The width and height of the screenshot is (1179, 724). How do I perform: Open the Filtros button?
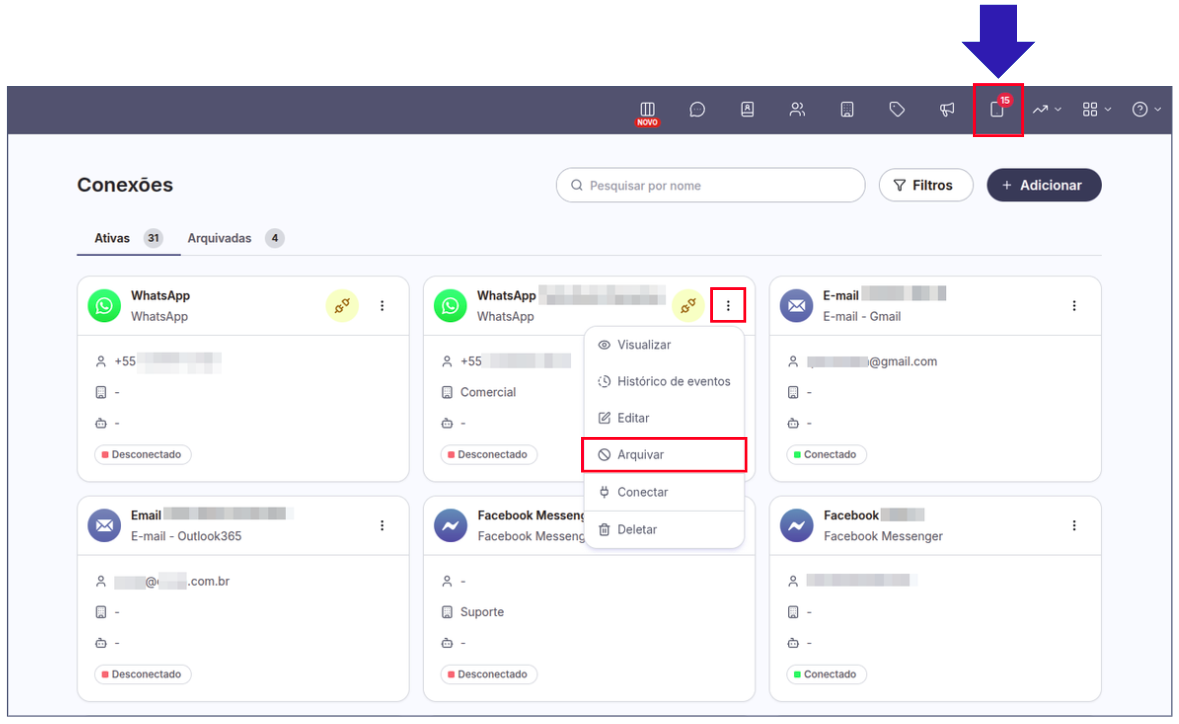click(925, 185)
